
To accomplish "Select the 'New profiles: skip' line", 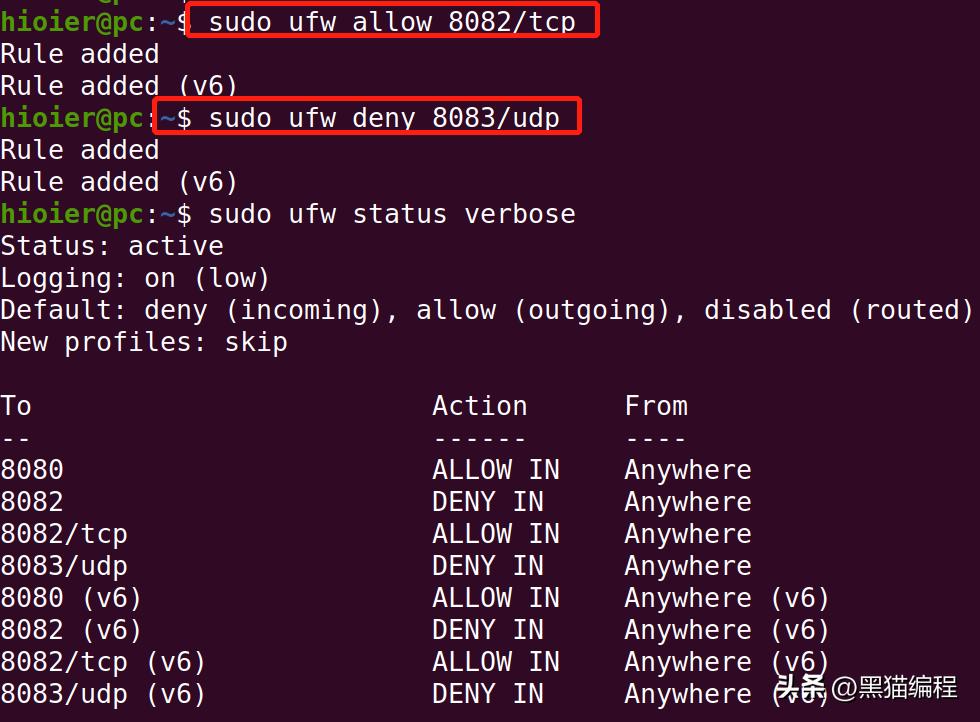I will point(144,342).
